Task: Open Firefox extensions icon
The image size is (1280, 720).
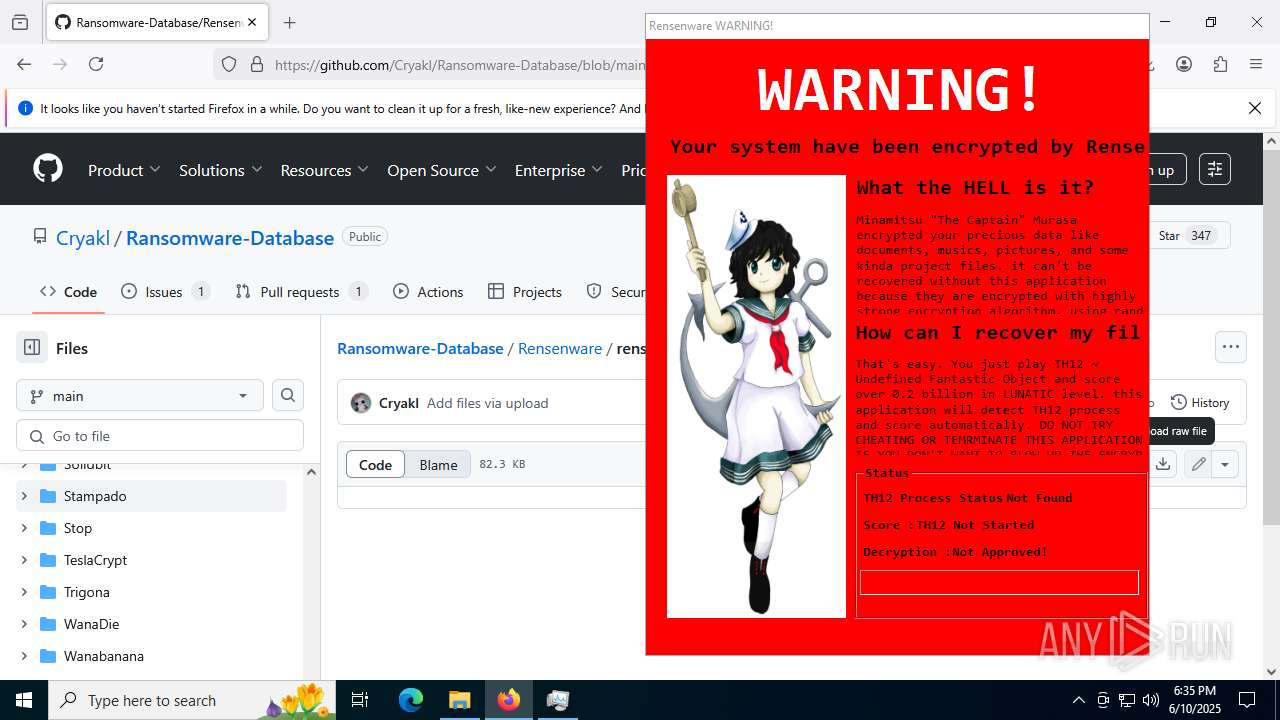Action: coord(1220,64)
